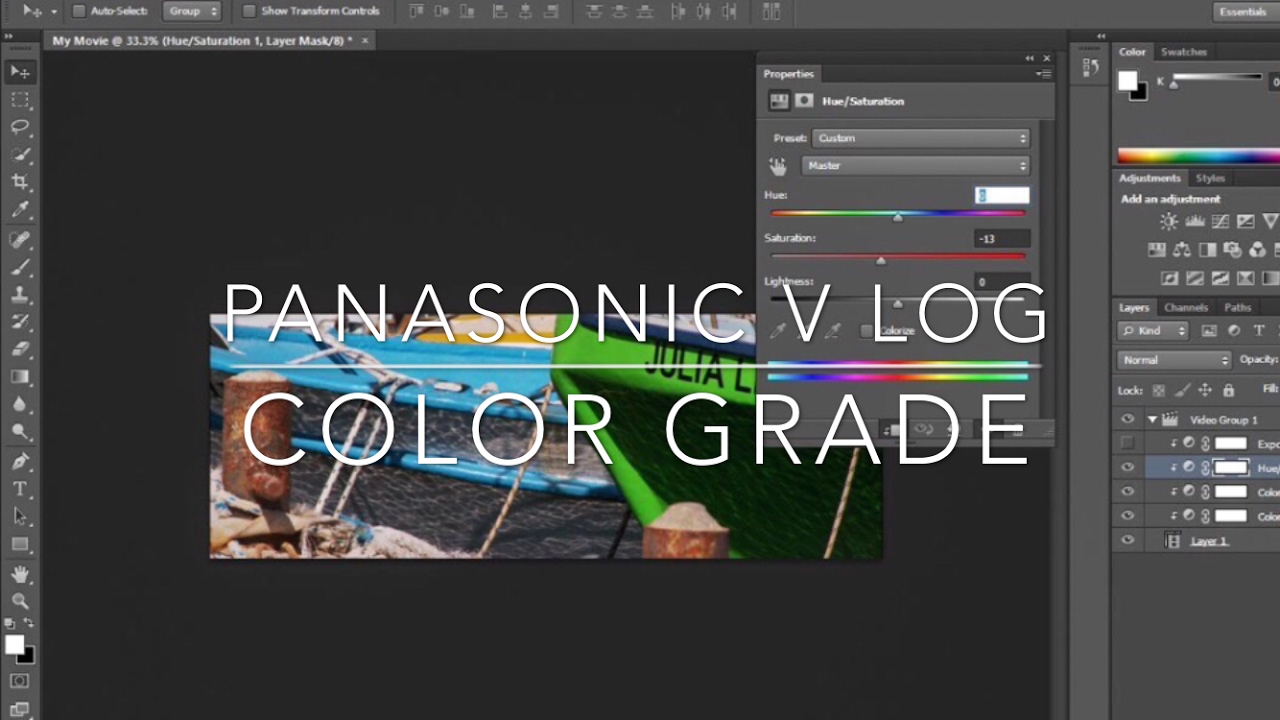Image resolution: width=1280 pixels, height=720 pixels.
Task: Click the mask icon in Properties
Action: pos(804,101)
